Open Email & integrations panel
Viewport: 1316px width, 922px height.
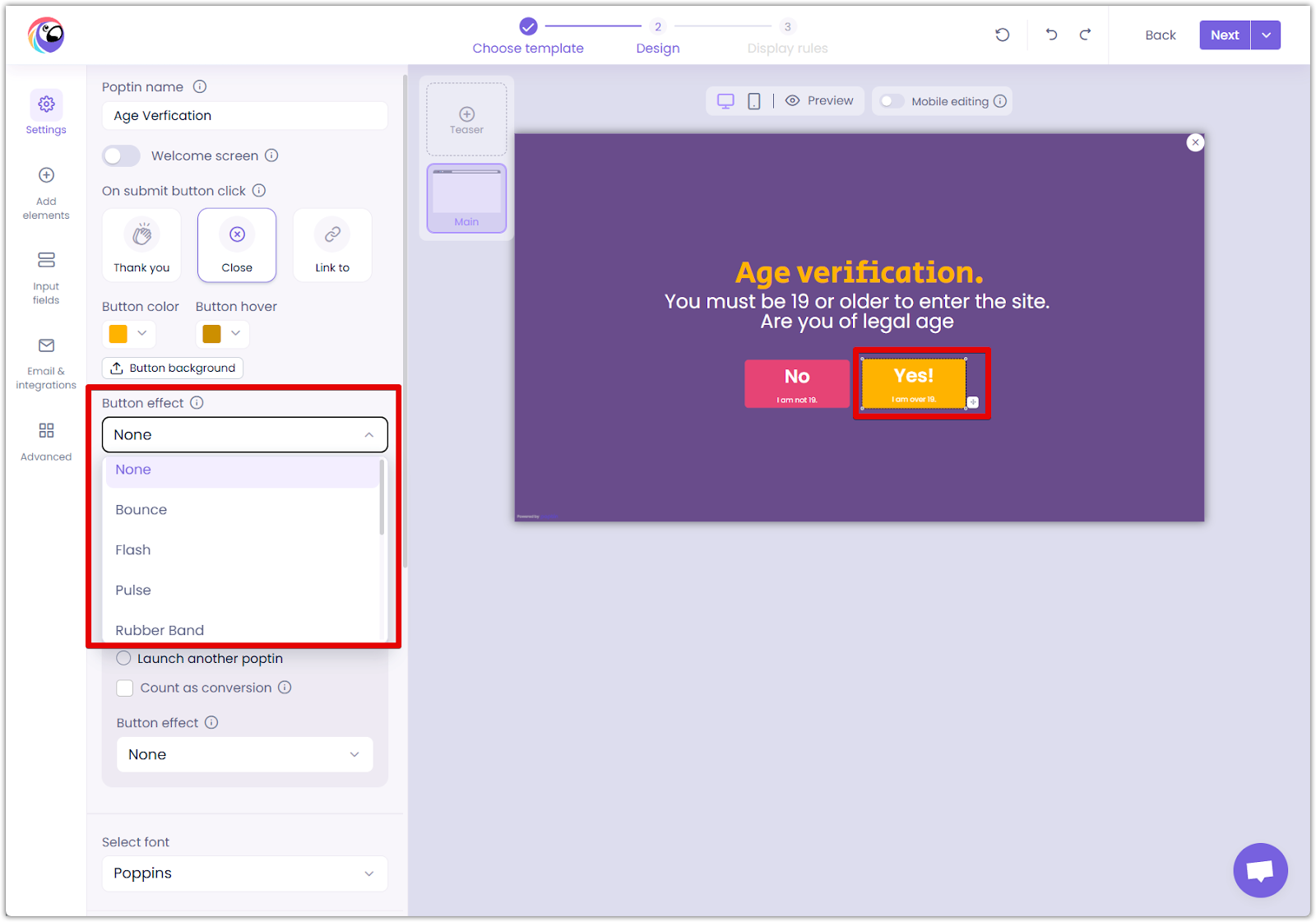[x=46, y=345]
